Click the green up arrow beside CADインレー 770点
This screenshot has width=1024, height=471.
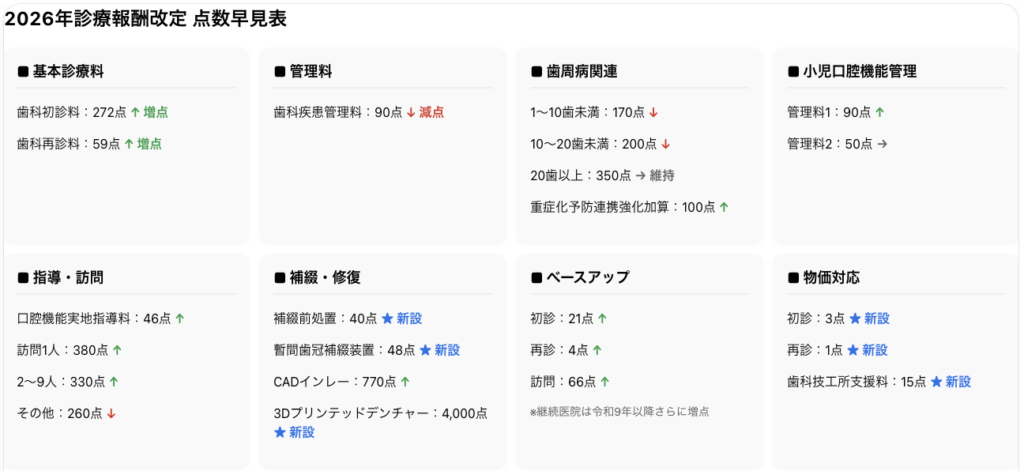tap(405, 382)
